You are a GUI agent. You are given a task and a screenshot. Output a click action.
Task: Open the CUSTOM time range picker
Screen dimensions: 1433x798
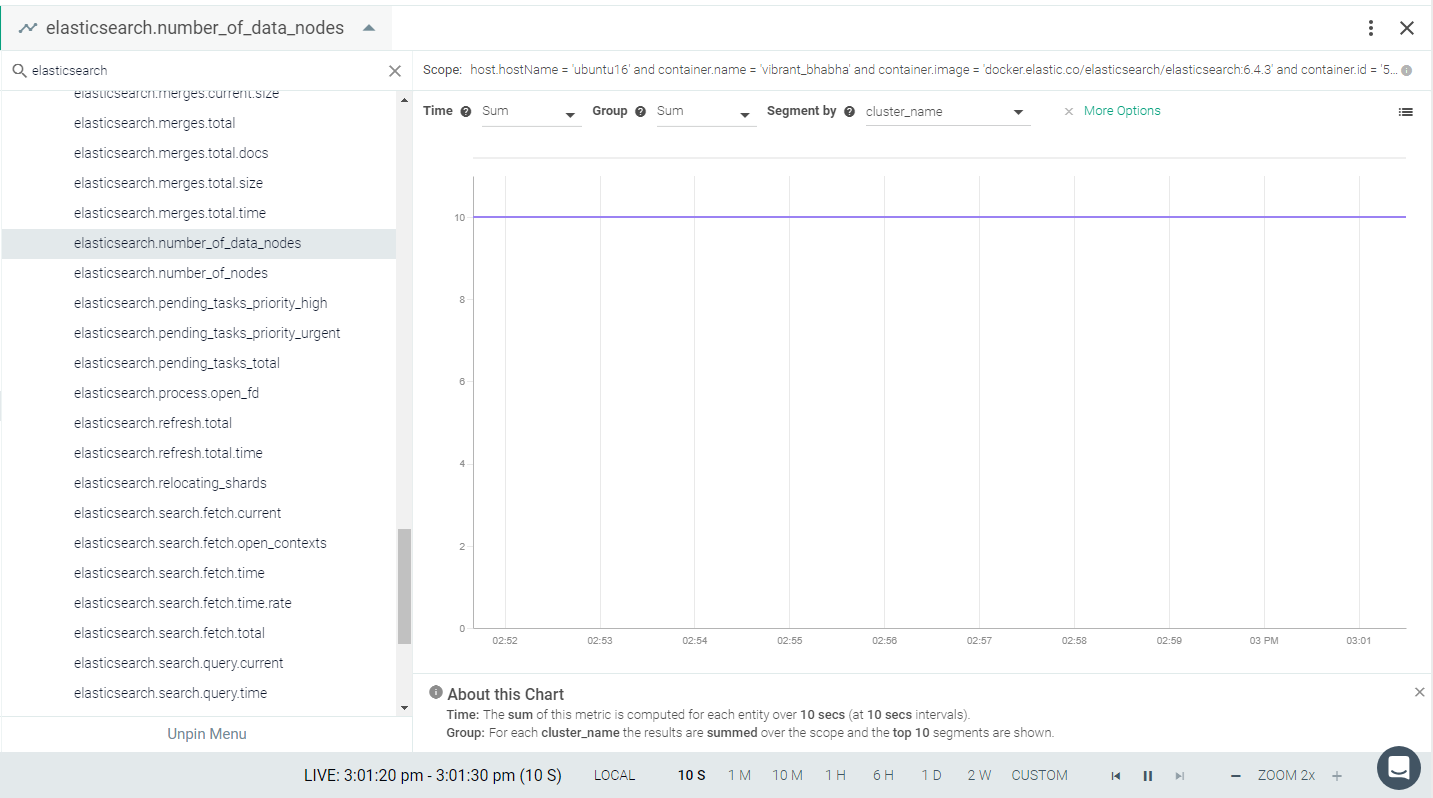tap(1039, 775)
